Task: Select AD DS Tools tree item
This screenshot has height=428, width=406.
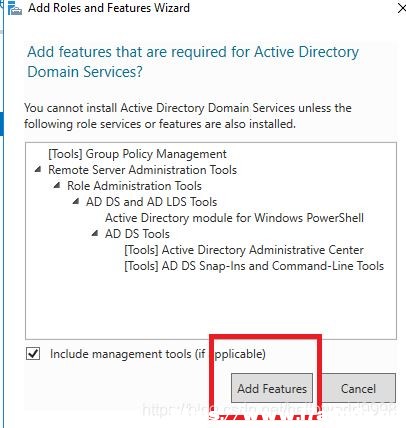Action: (137, 234)
